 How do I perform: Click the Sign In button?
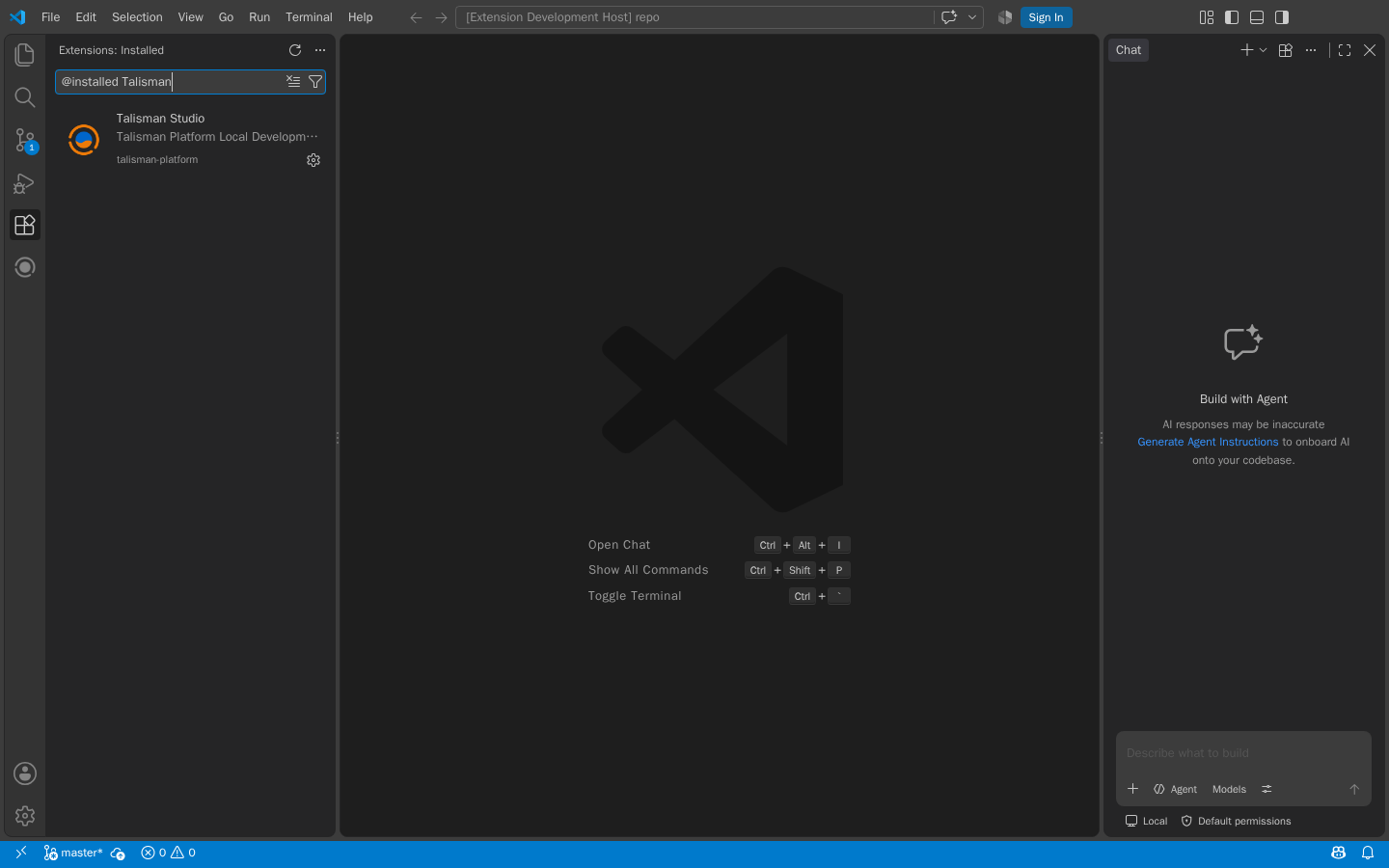tap(1046, 17)
